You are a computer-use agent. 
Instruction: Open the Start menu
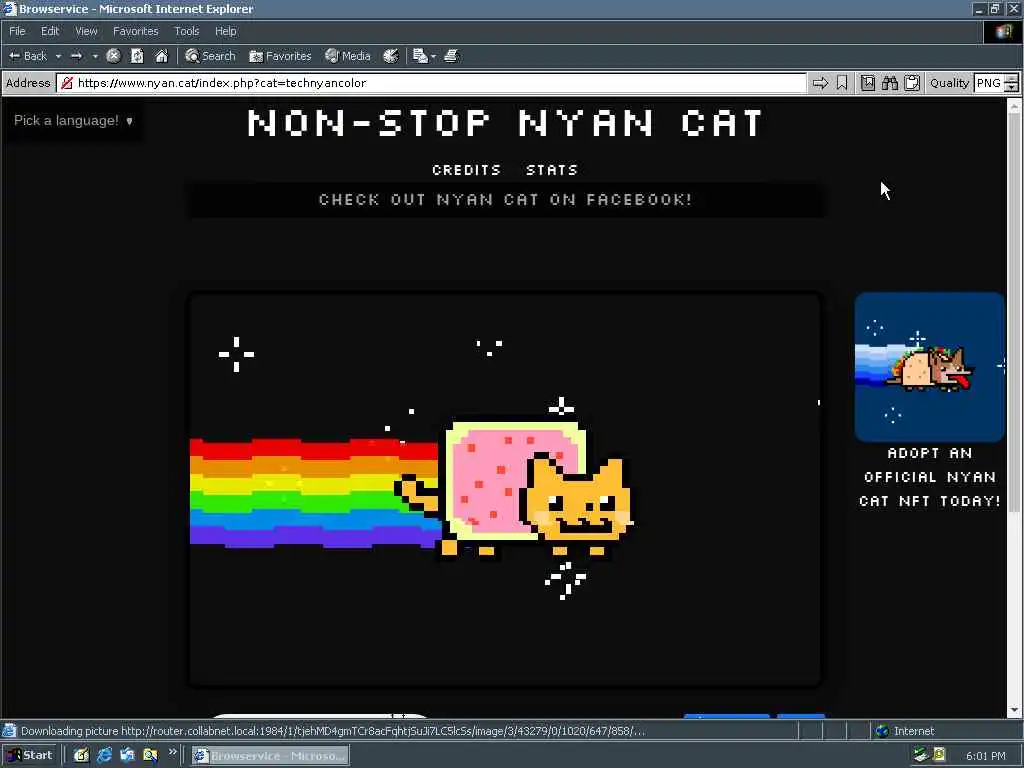pyautogui.click(x=29, y=756)
